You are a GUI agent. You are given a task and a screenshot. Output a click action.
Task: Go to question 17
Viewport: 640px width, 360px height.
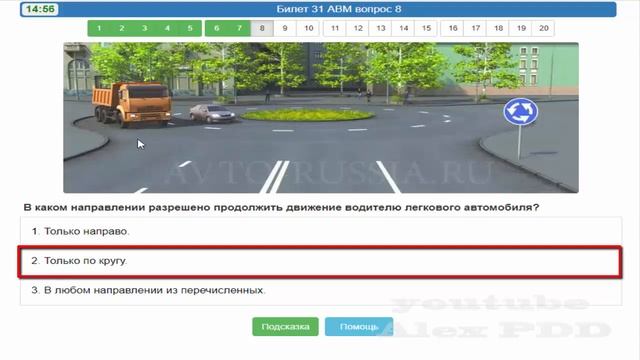[476, 28]
